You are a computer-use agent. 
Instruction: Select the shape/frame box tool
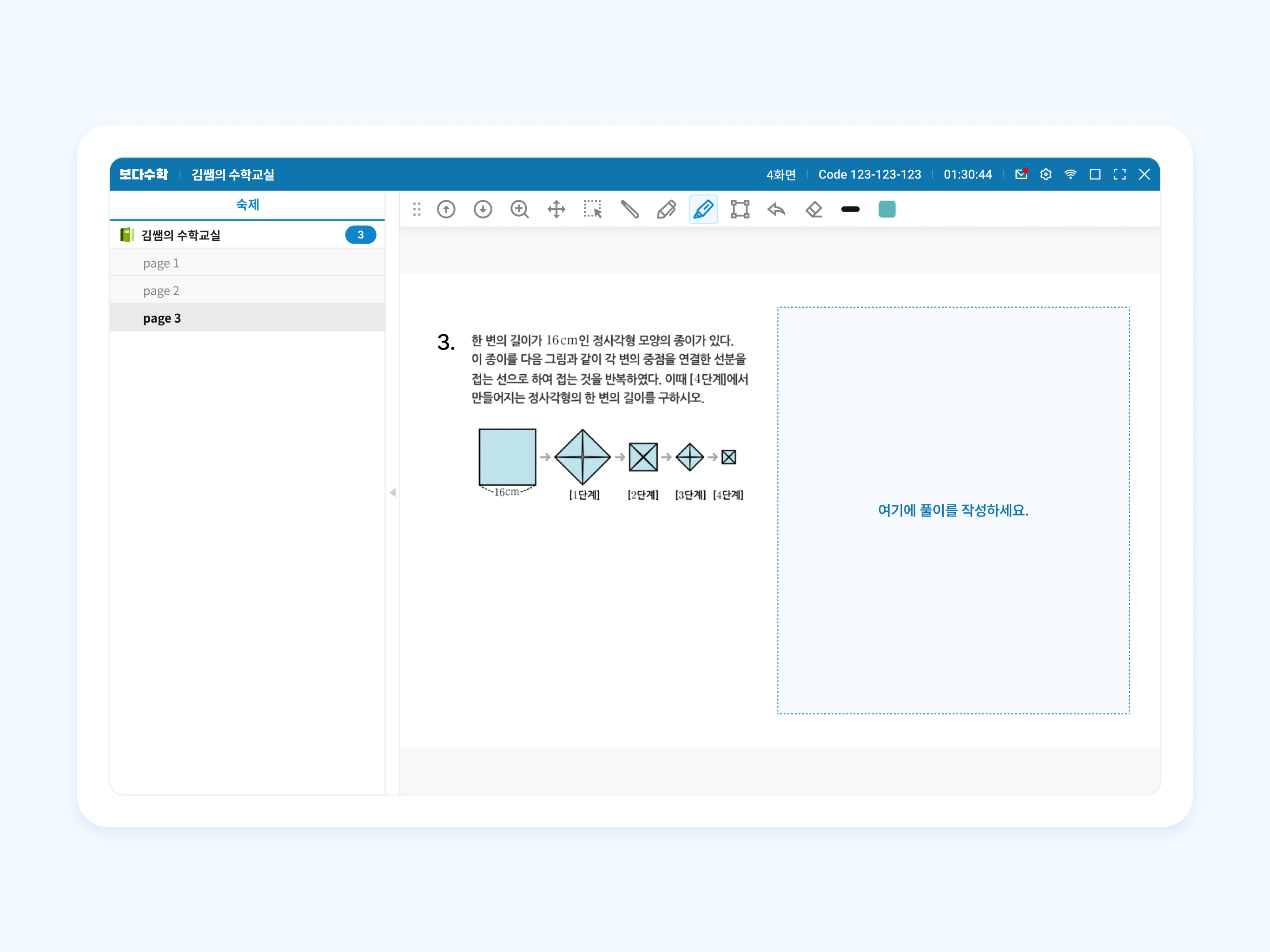click(x=740, y=210)
